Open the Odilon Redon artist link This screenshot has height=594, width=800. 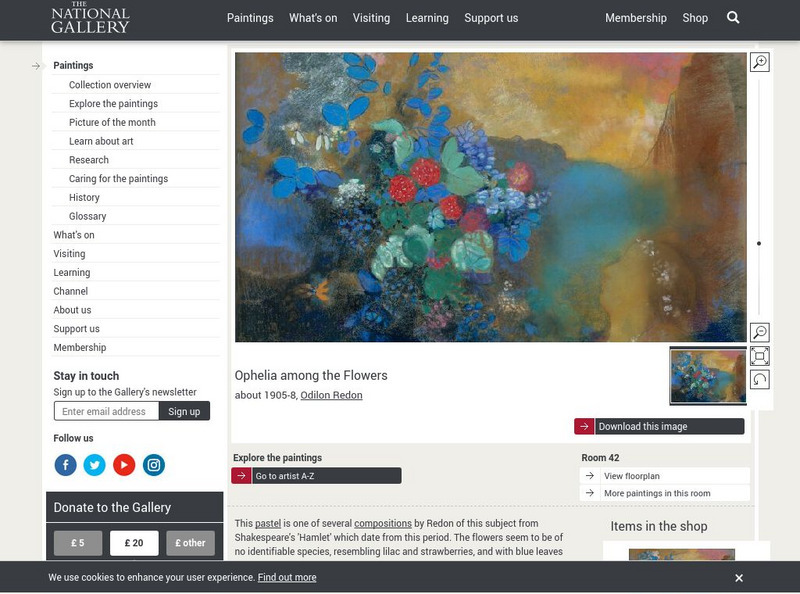point(331,395)
